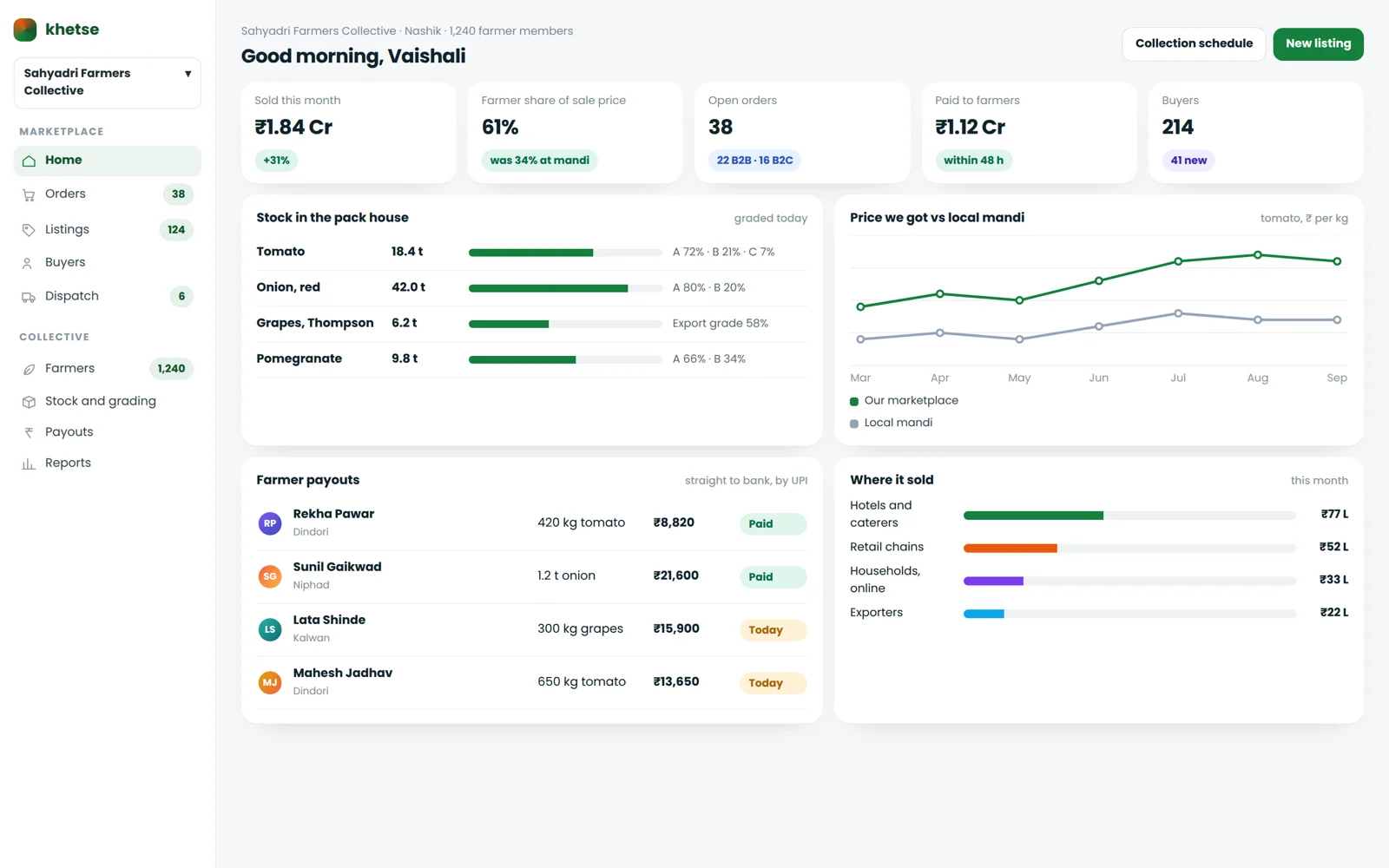Click the Stock and grading box icon
Screen dimensions: 1389x868
point(29,402)
